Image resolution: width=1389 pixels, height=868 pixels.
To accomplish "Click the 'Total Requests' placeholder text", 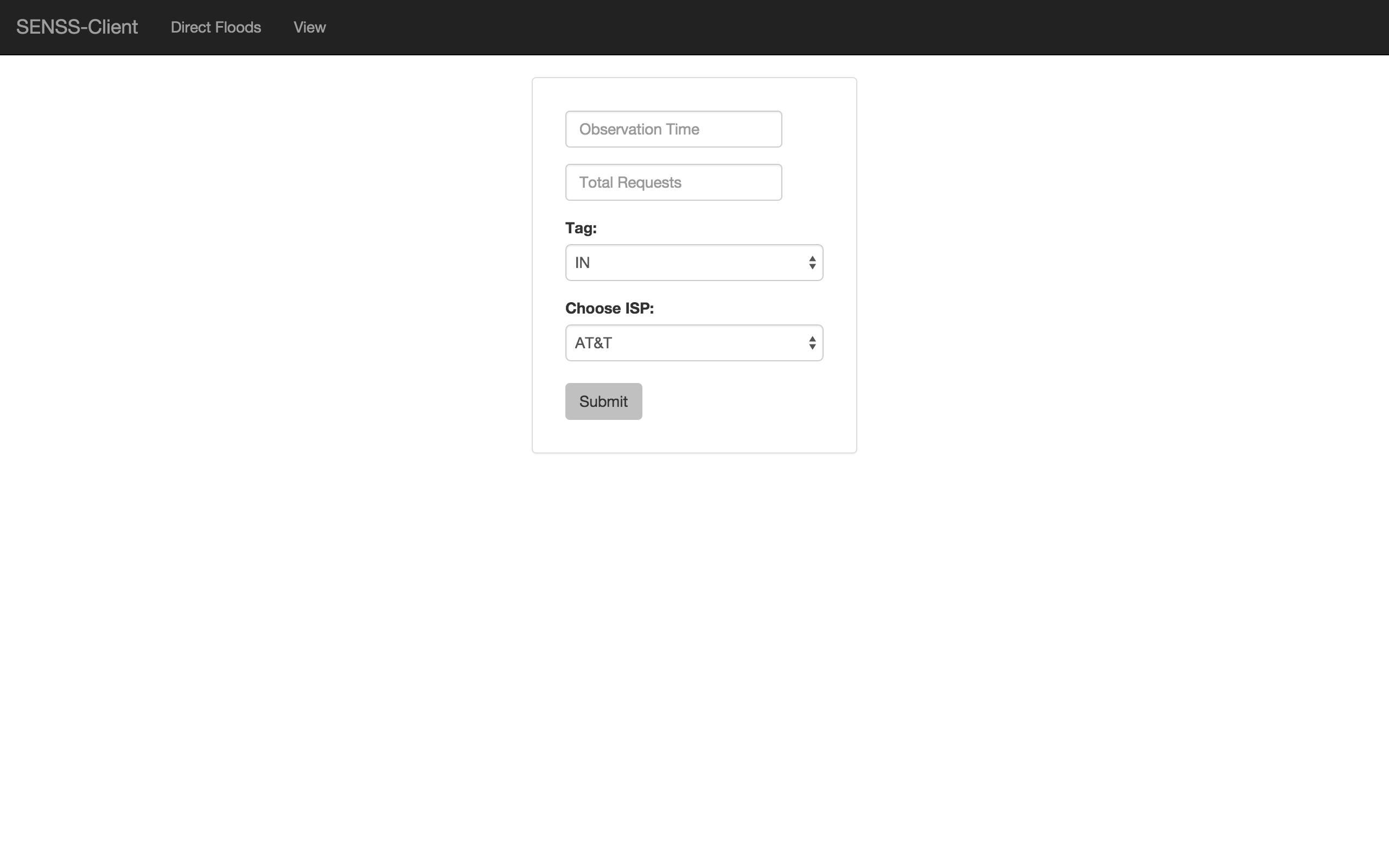I will pos(629,183).
